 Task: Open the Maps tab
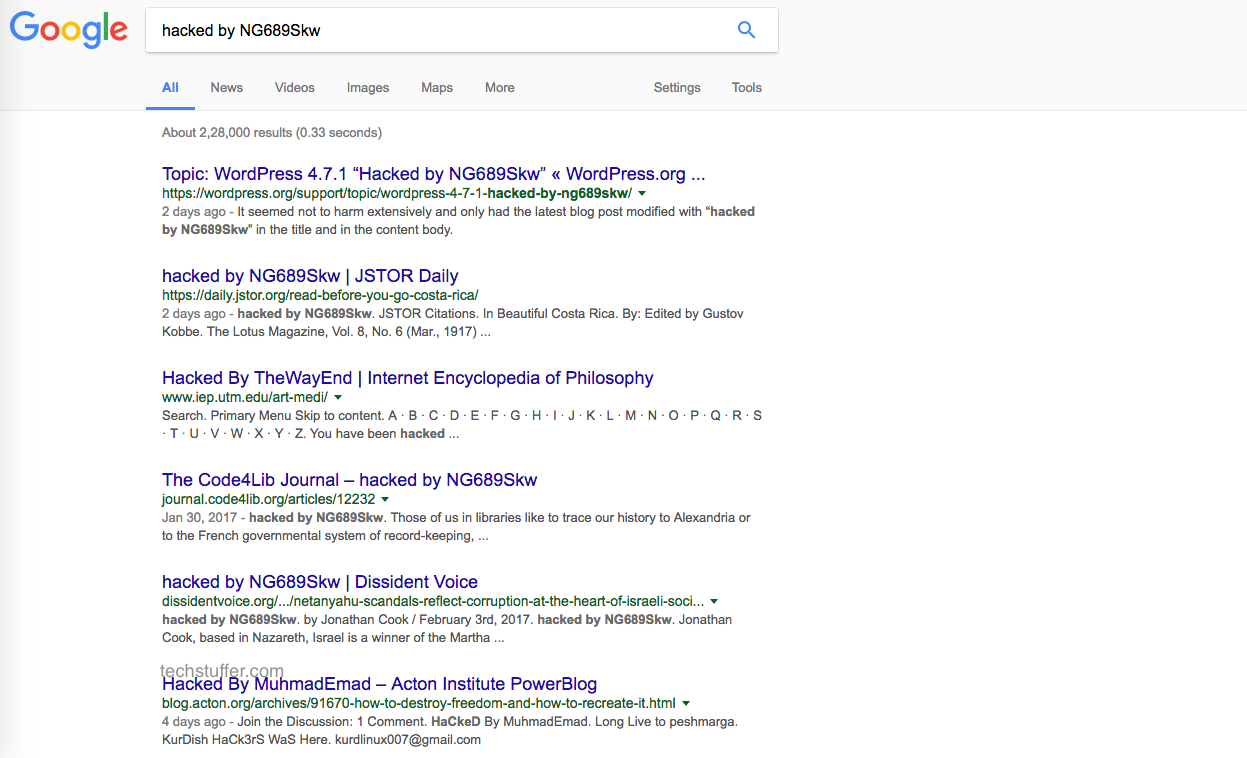click(x=437, y=88)
